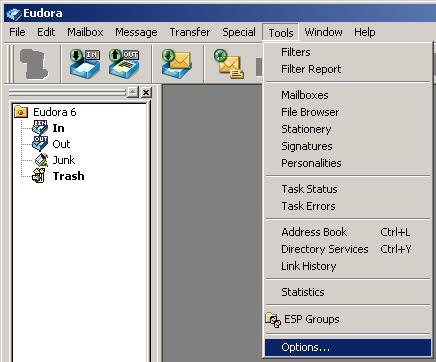Open the Edit menu

tap(46, 32)
